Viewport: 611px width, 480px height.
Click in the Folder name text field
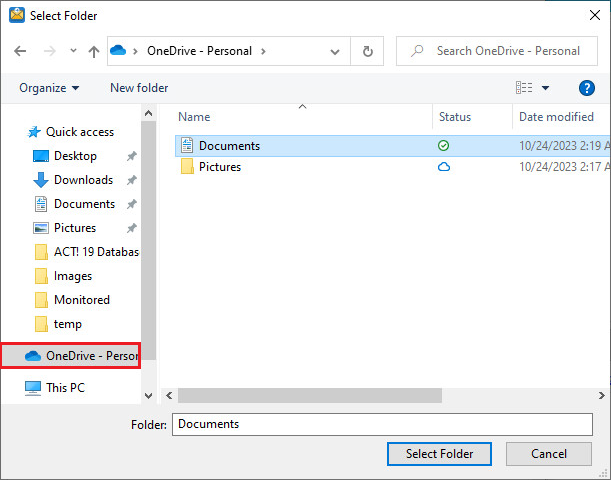point(382,424)
